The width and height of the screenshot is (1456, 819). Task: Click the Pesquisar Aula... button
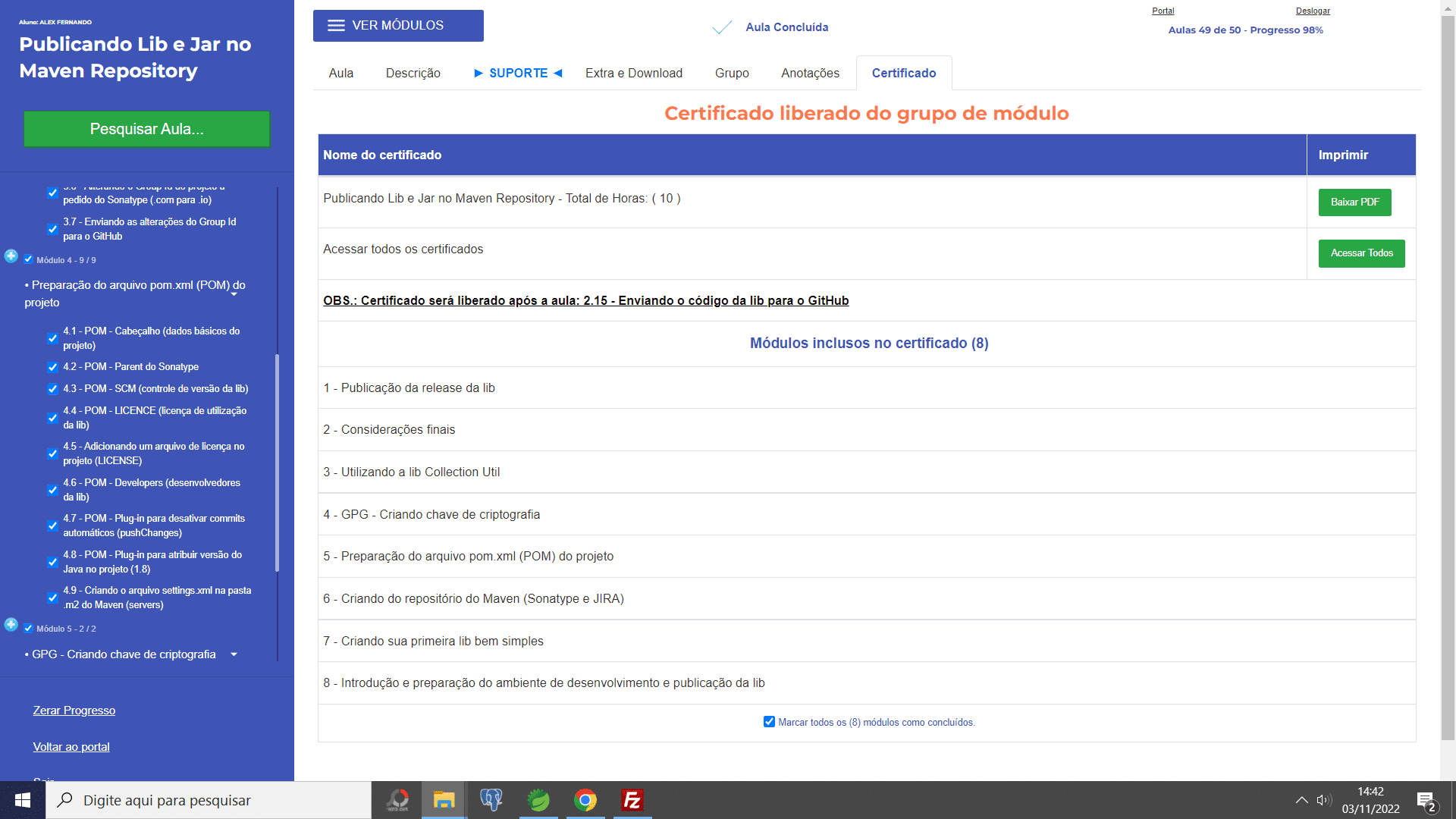point(147,129)
